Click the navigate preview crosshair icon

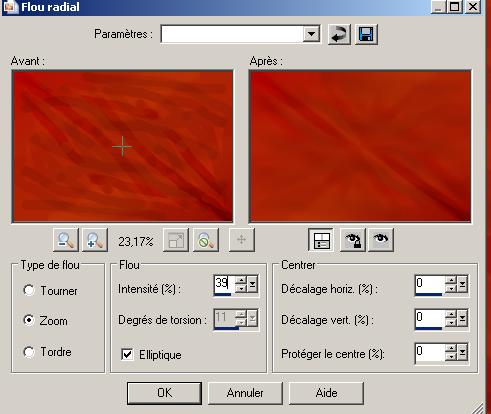[242, 240]
